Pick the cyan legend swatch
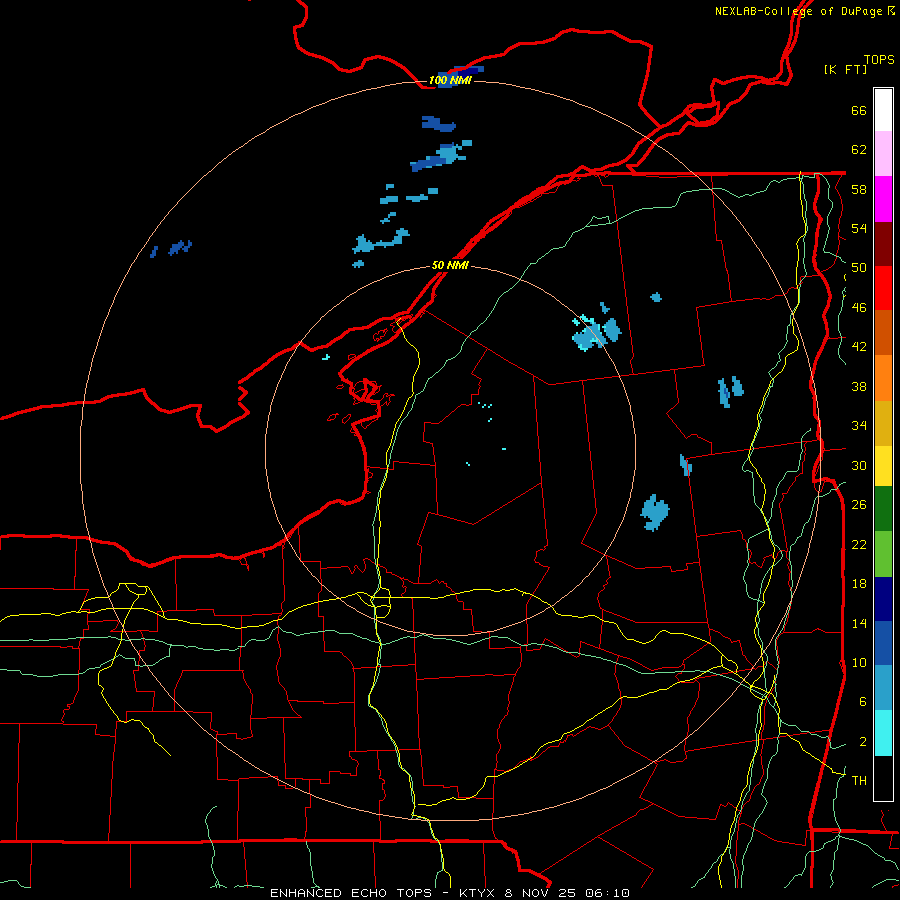This screenshot has width=900, height=900. pyautogui.click(x=883, y=733)
